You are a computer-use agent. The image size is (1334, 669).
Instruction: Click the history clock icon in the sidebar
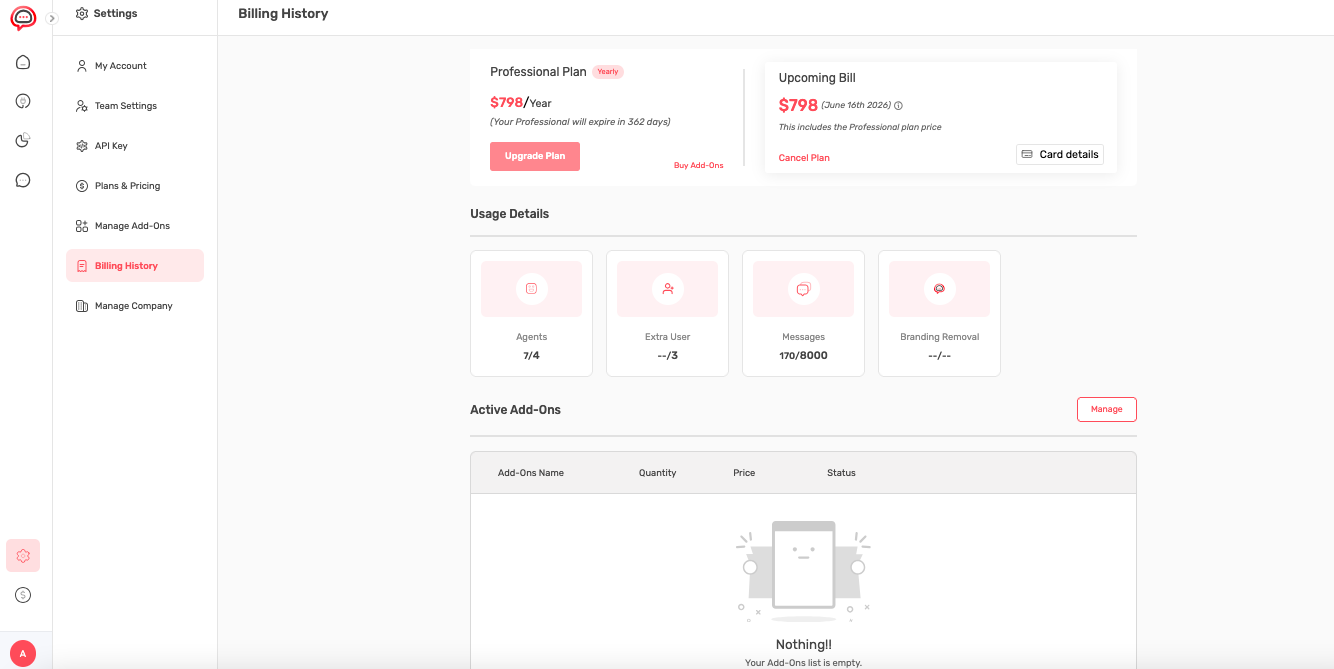tap(22, 140)
